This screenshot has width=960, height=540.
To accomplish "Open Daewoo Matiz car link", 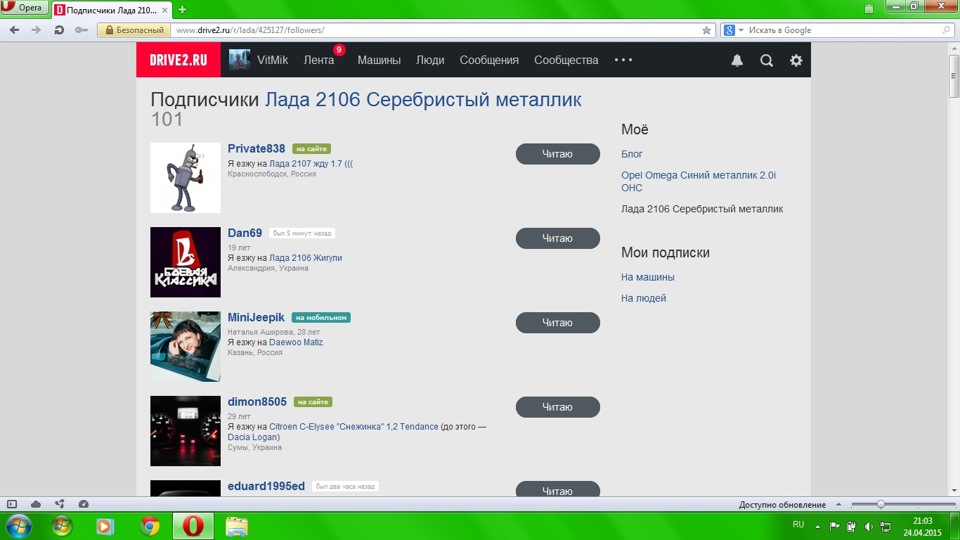I will tap(296, 342).
